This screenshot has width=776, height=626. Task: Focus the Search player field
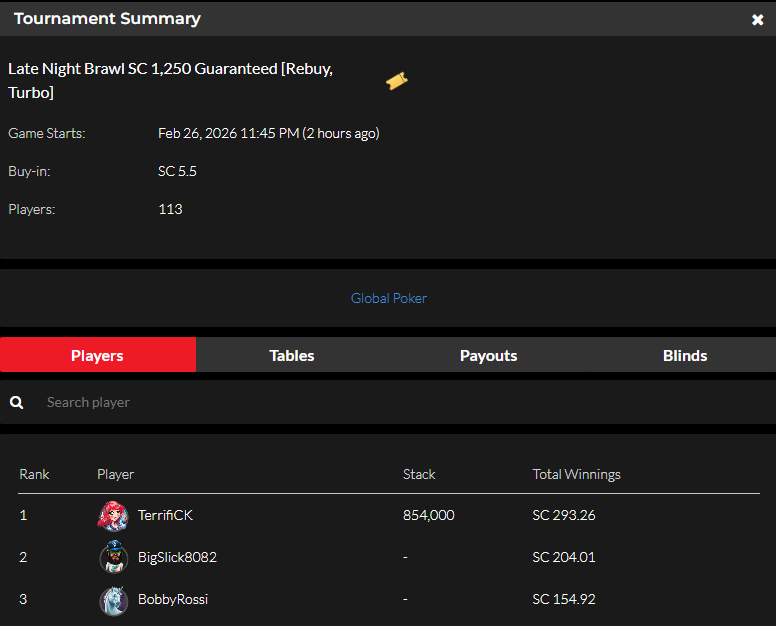pos(388,402)
